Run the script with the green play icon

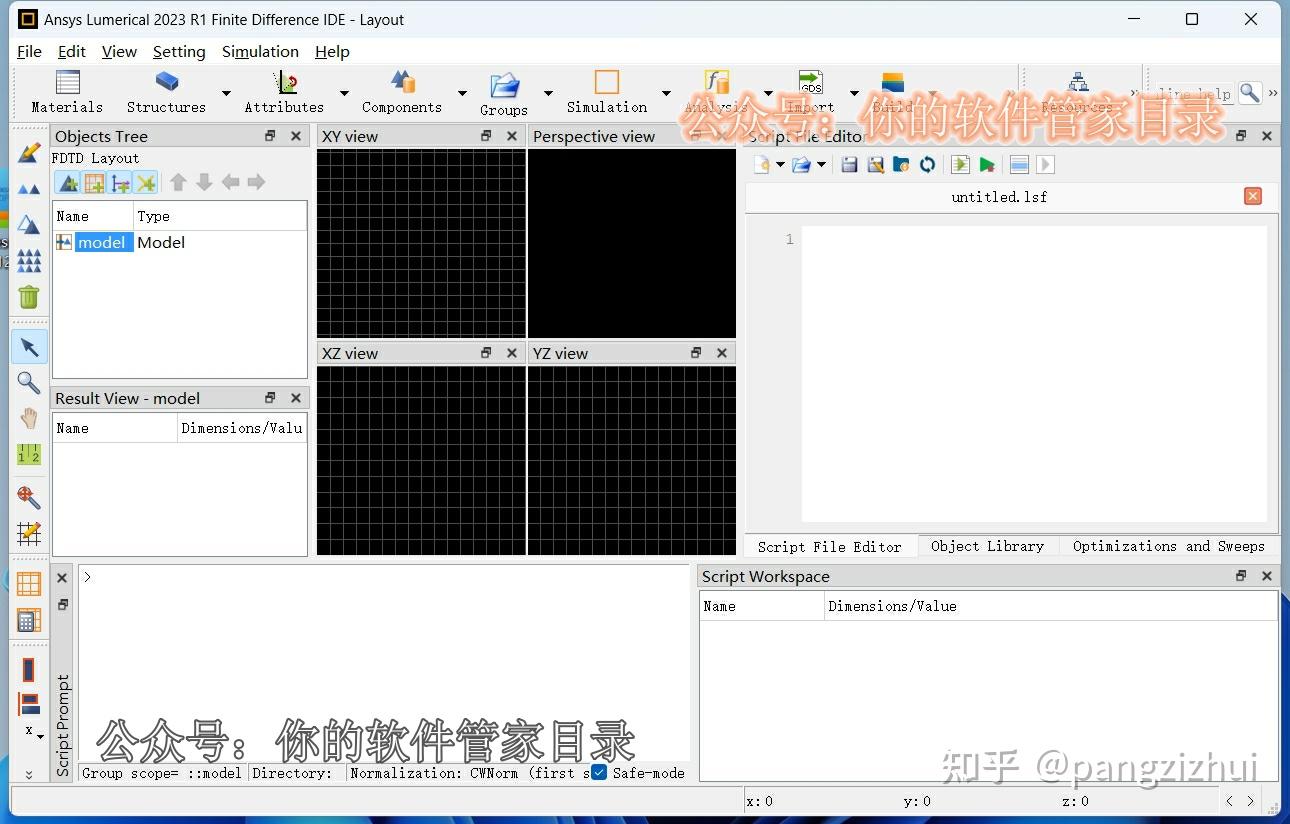[x=987, y=164]
